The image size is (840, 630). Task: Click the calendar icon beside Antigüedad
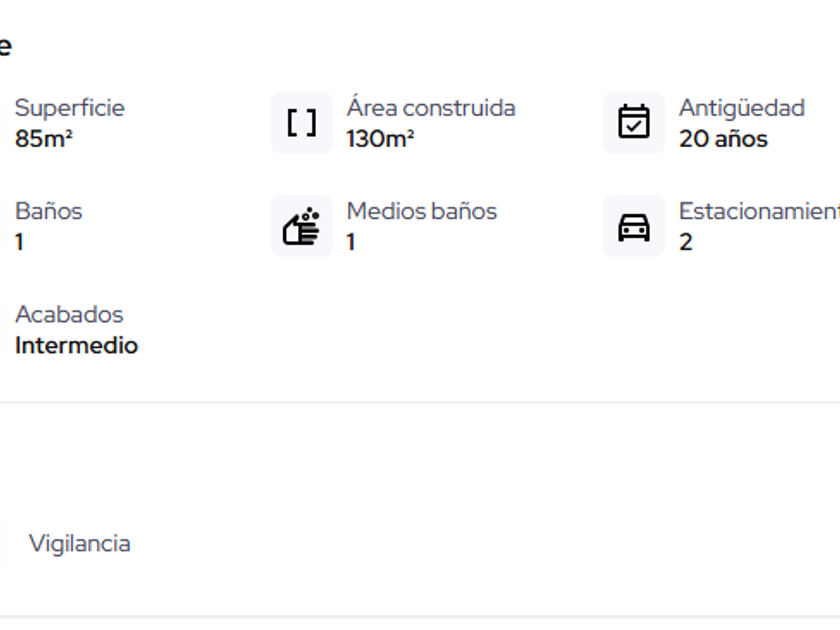coord(633,123)
